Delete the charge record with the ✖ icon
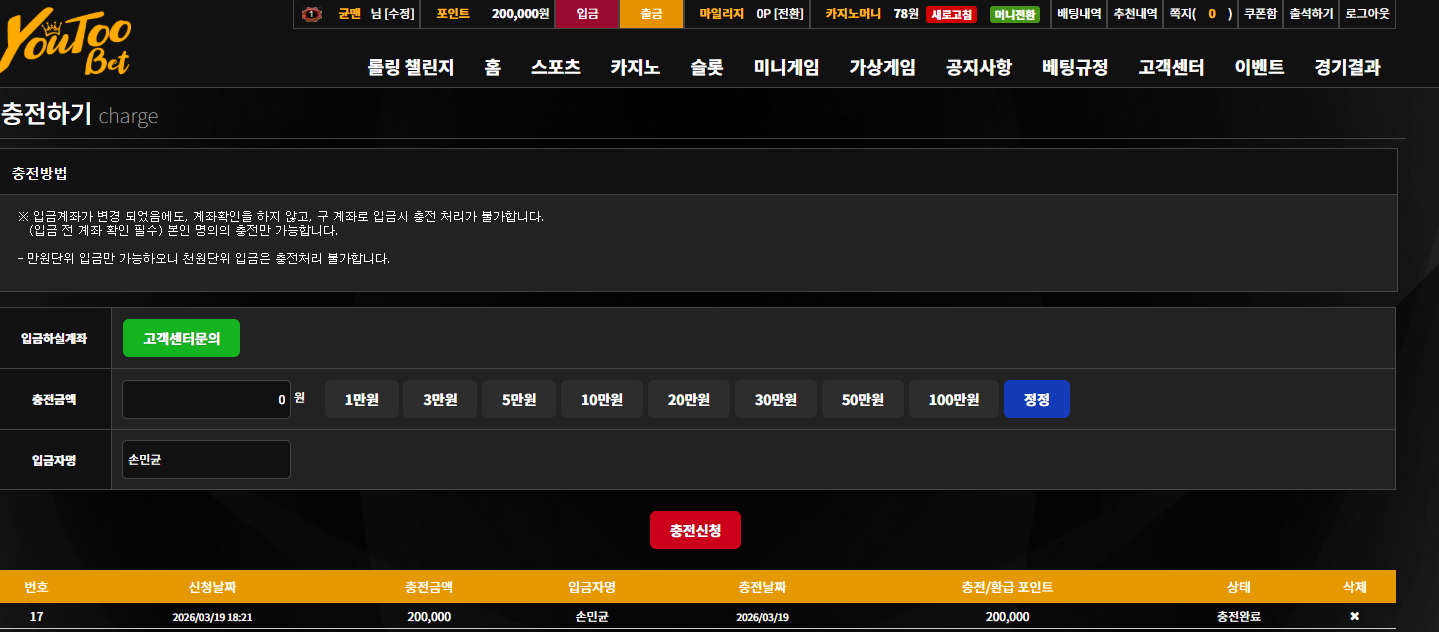1439x632 pixels. click(x=1354, y=616)
